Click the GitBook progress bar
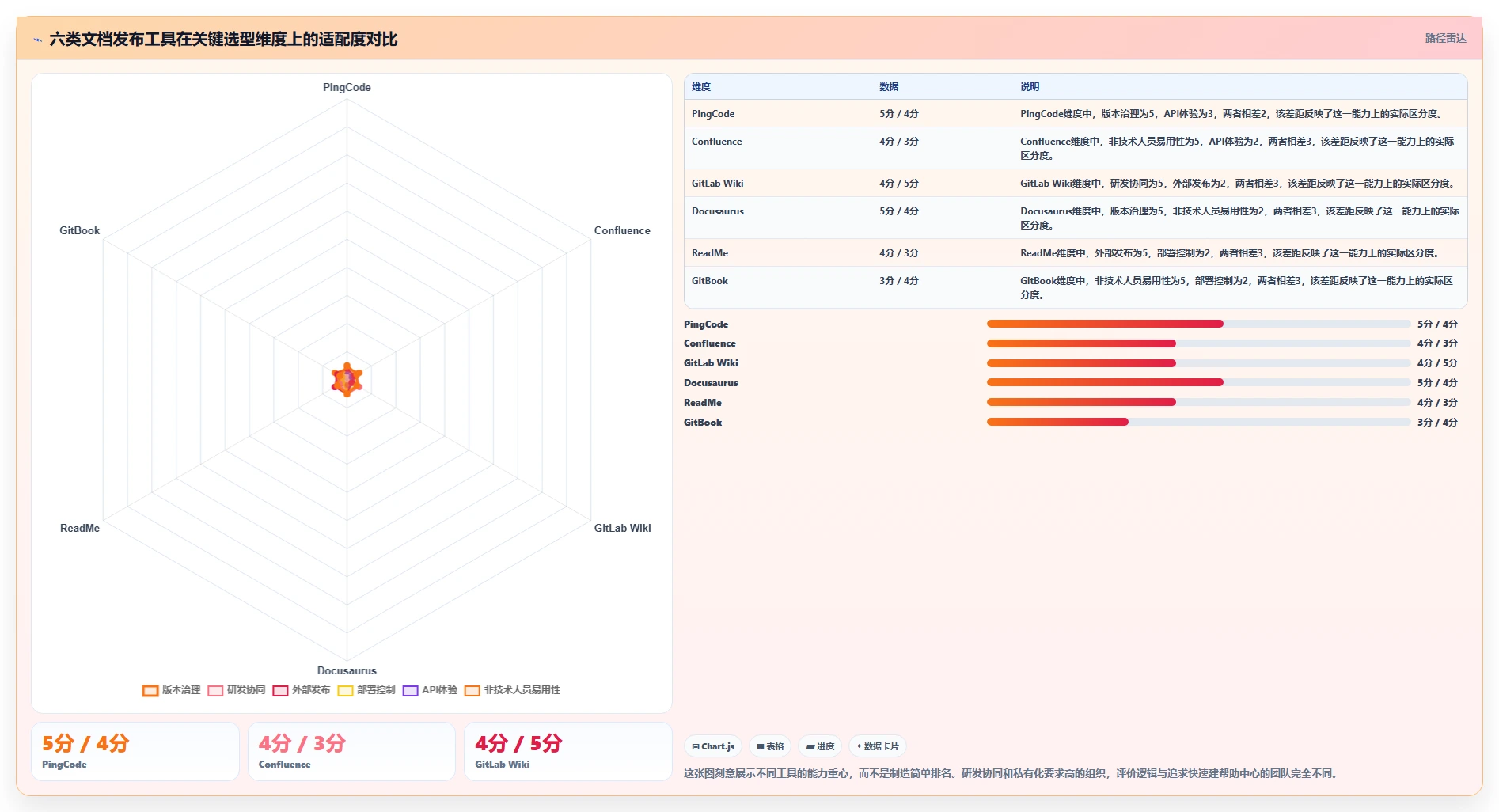Screen dimensions: 1499x812 point(1198,422)
